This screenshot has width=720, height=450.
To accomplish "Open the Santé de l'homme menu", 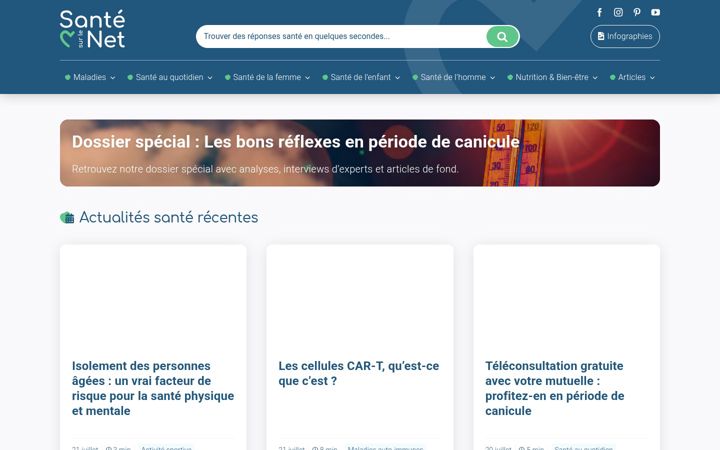I will [453, 77].
